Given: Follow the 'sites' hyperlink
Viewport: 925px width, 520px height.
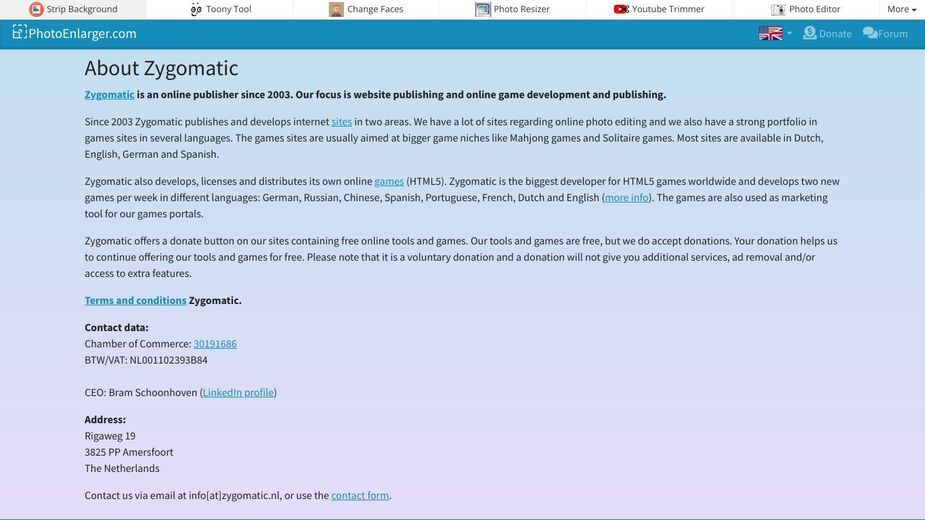Looking at the screenshot, I should (342, 122).
